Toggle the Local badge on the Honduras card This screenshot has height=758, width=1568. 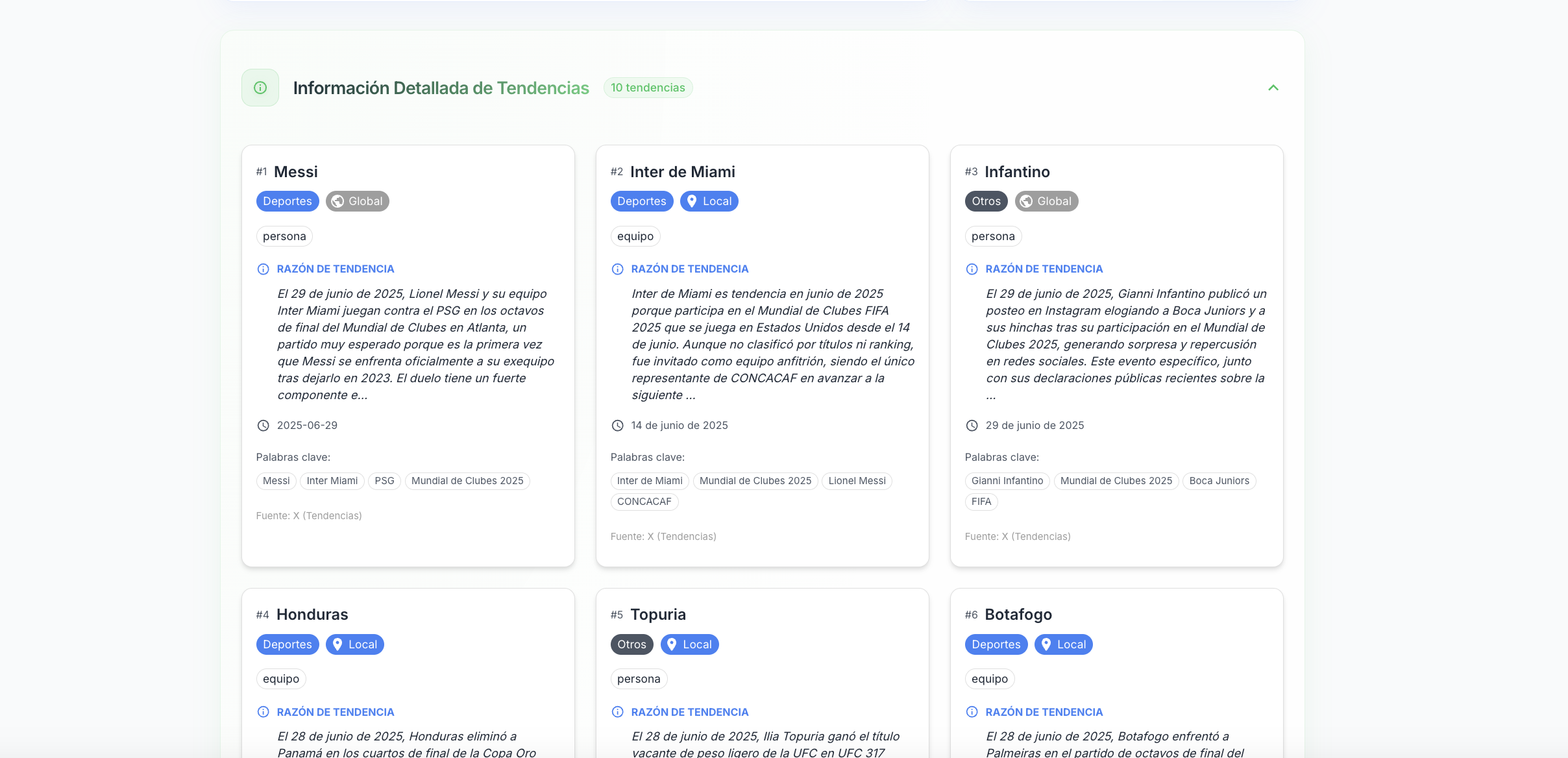click(354, 644)
